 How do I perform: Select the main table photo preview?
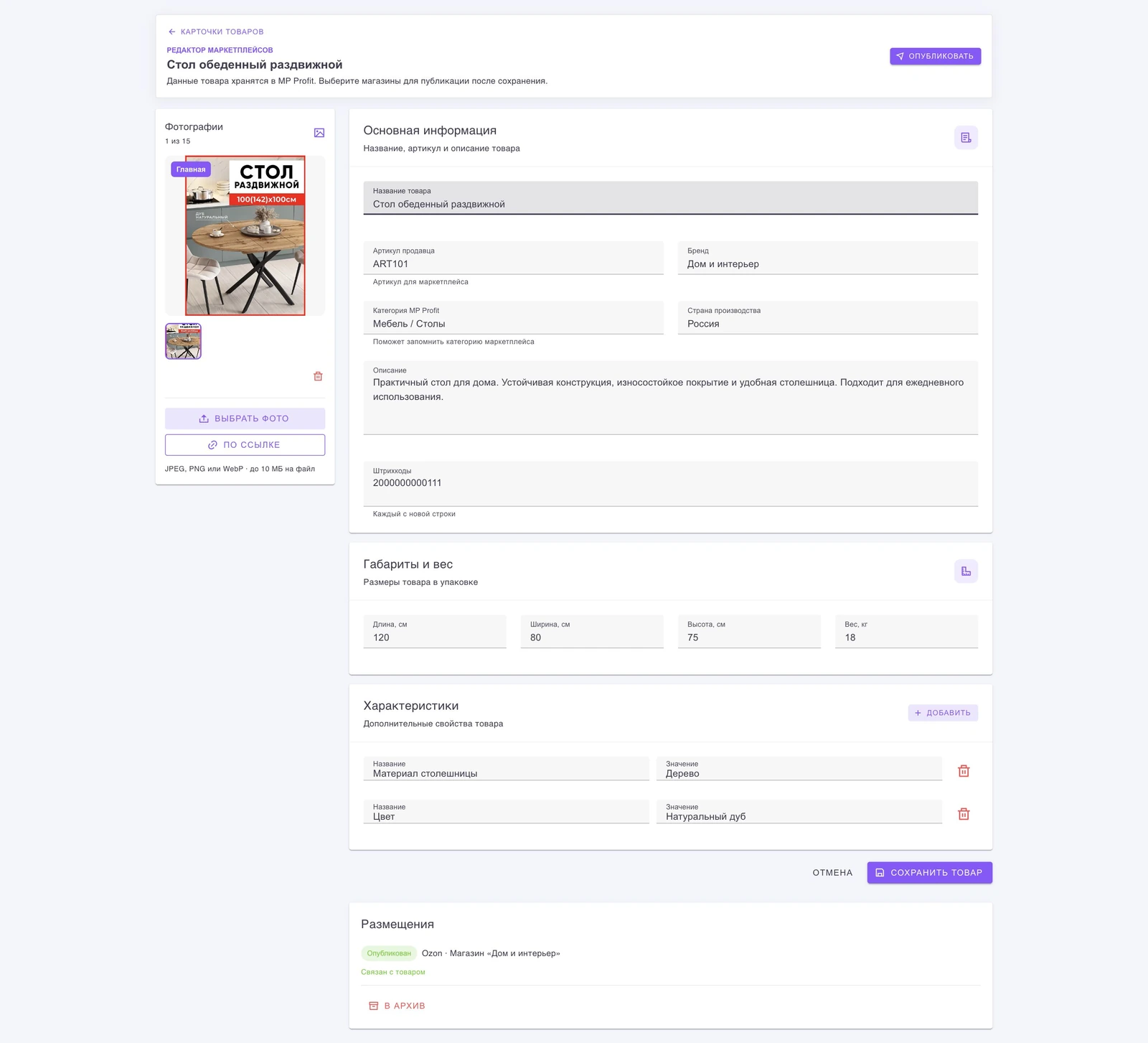tap(245, 235)
